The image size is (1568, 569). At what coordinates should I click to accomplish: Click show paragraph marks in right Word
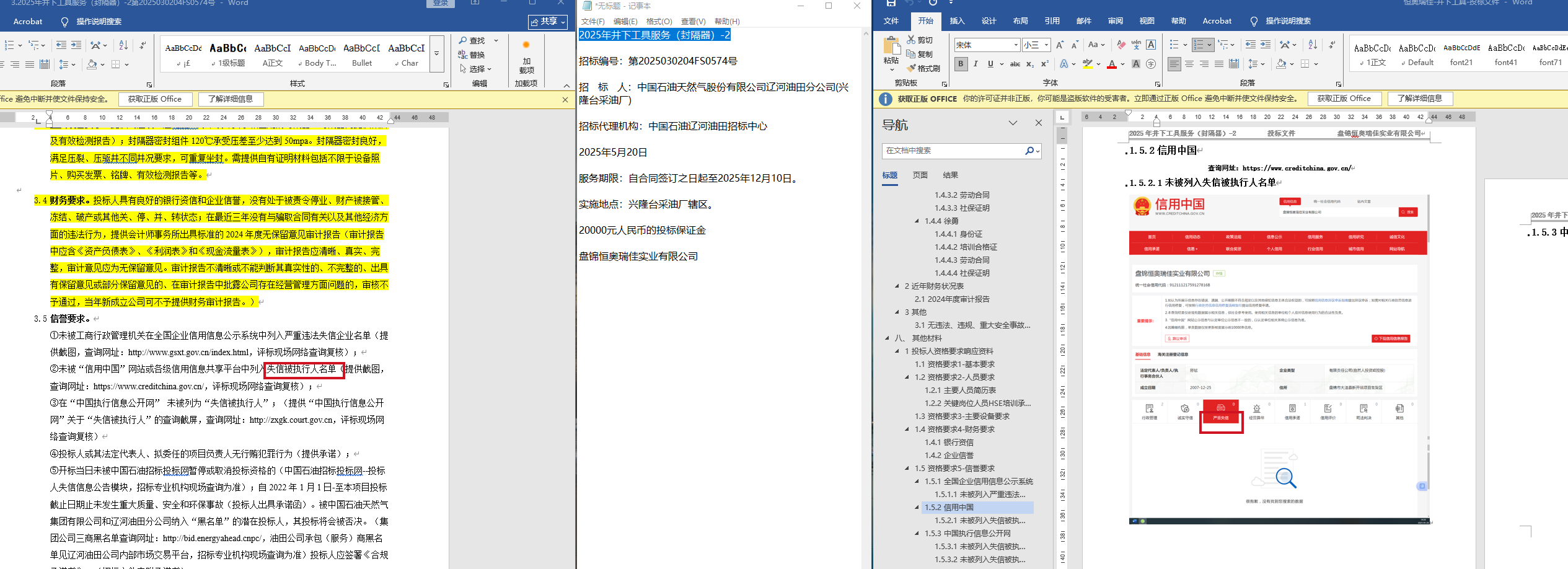[x=1332, y=45]
